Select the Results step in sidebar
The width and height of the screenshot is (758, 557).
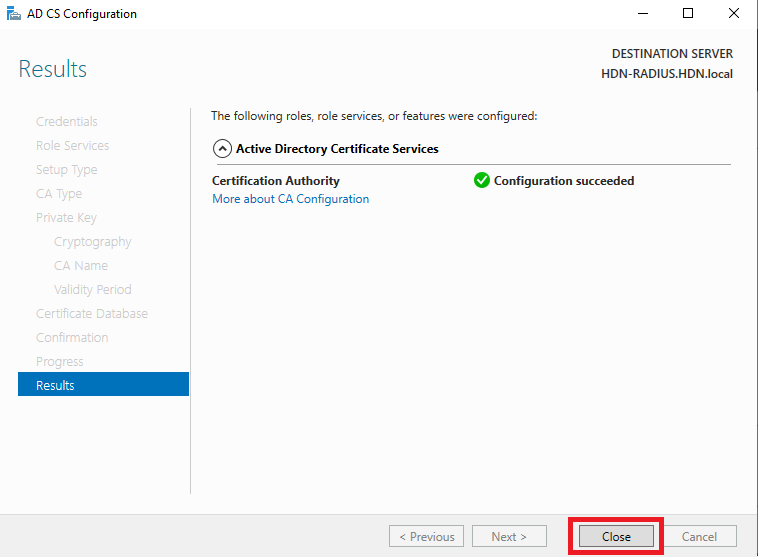pos(103,384)
